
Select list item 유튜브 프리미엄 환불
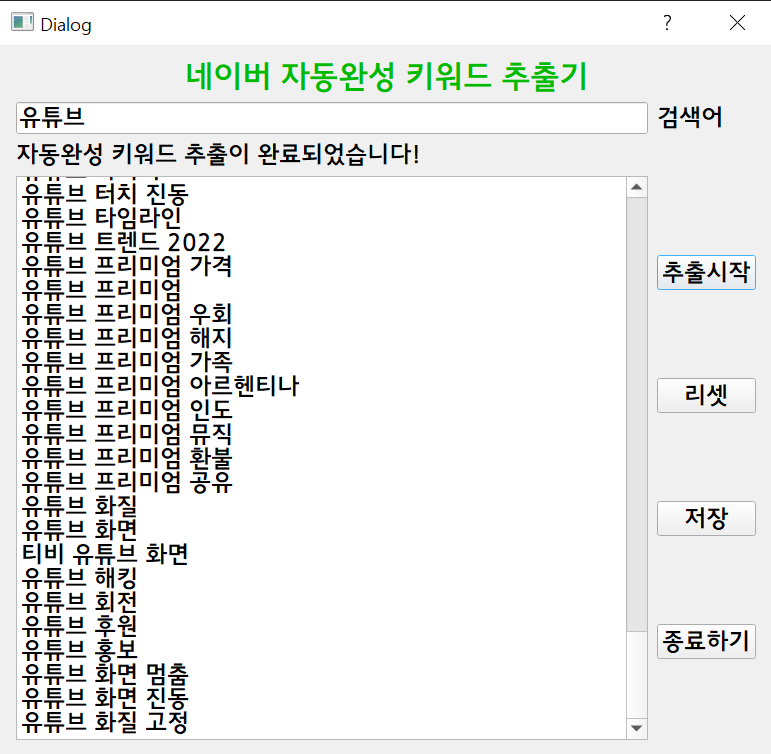pos(127,458)
